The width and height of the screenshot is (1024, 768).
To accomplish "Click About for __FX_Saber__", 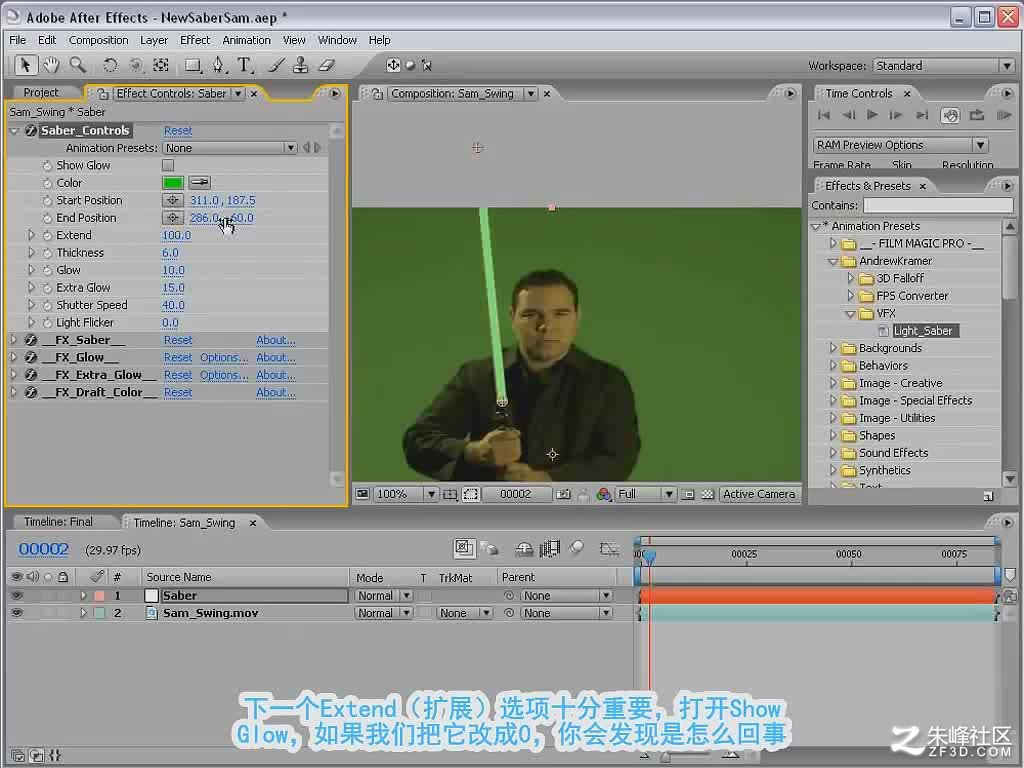I will pyautogui.click(x=276, y=340).
